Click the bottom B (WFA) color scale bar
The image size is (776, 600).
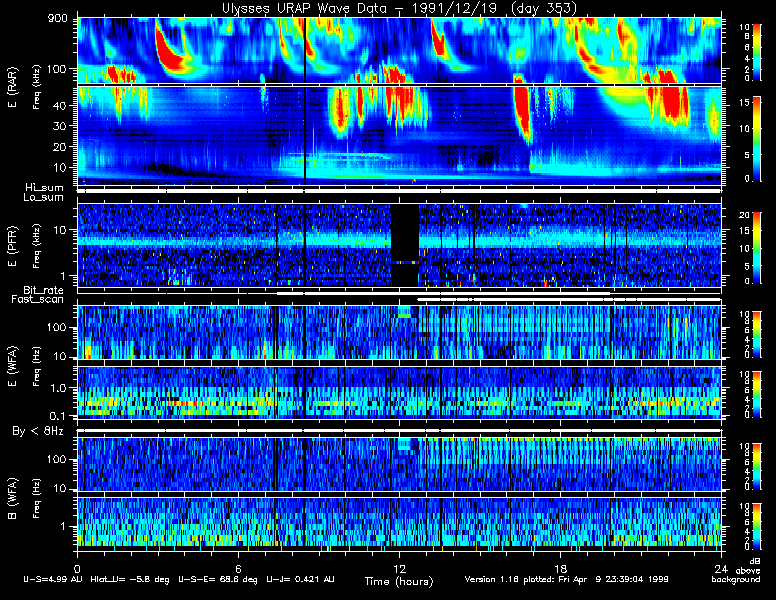coord(757,526)
